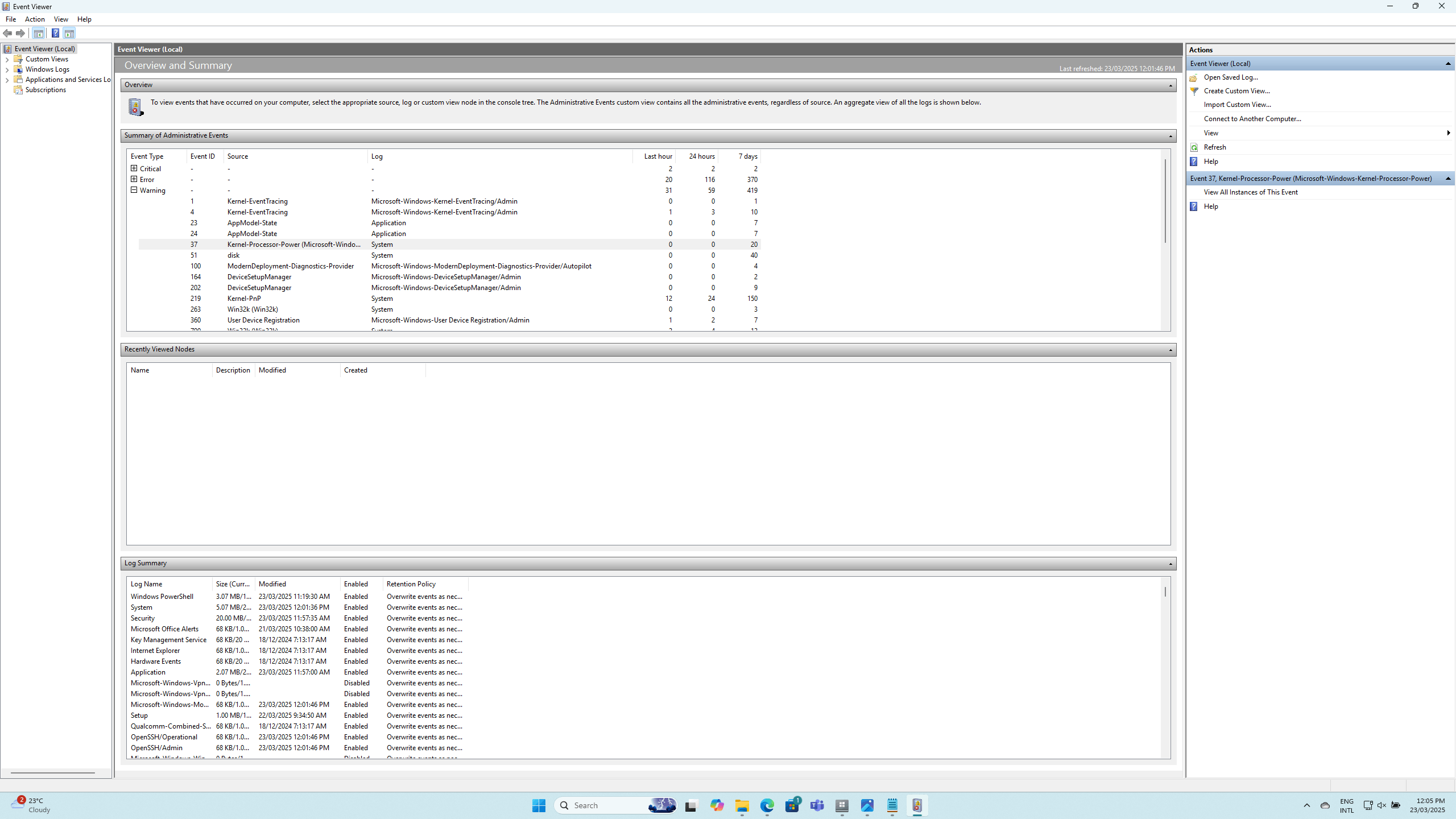Click View All Instances of This Event
Image resolution: width=1456 pixels, height=819 pixels.
click(x=1251, y=192)
